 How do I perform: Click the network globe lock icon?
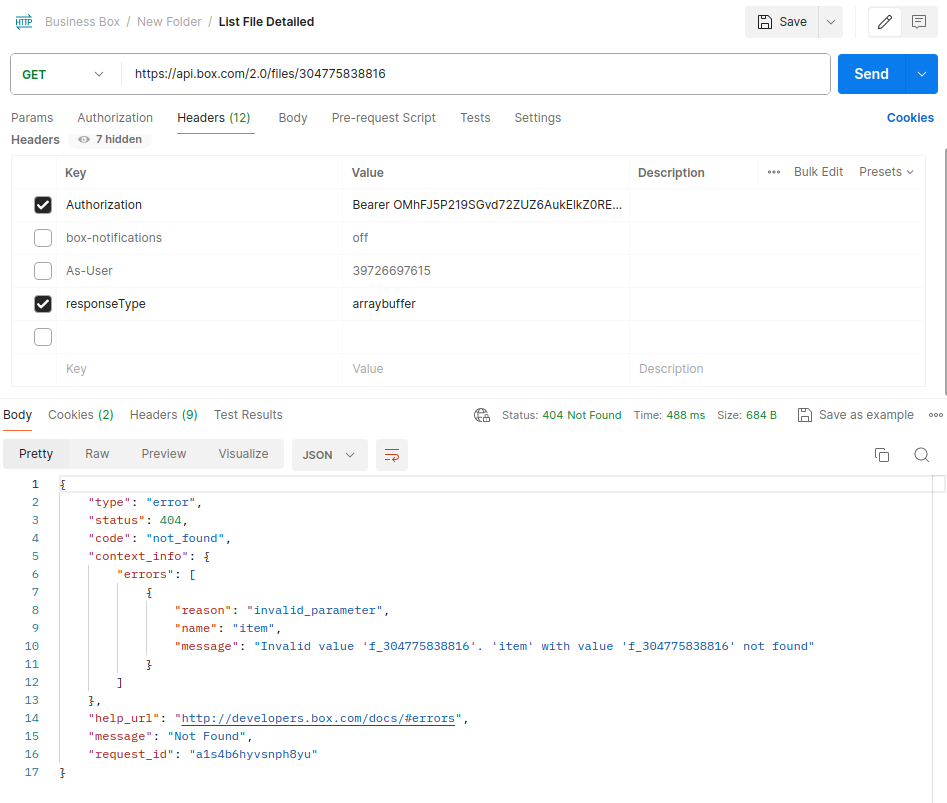482,415
